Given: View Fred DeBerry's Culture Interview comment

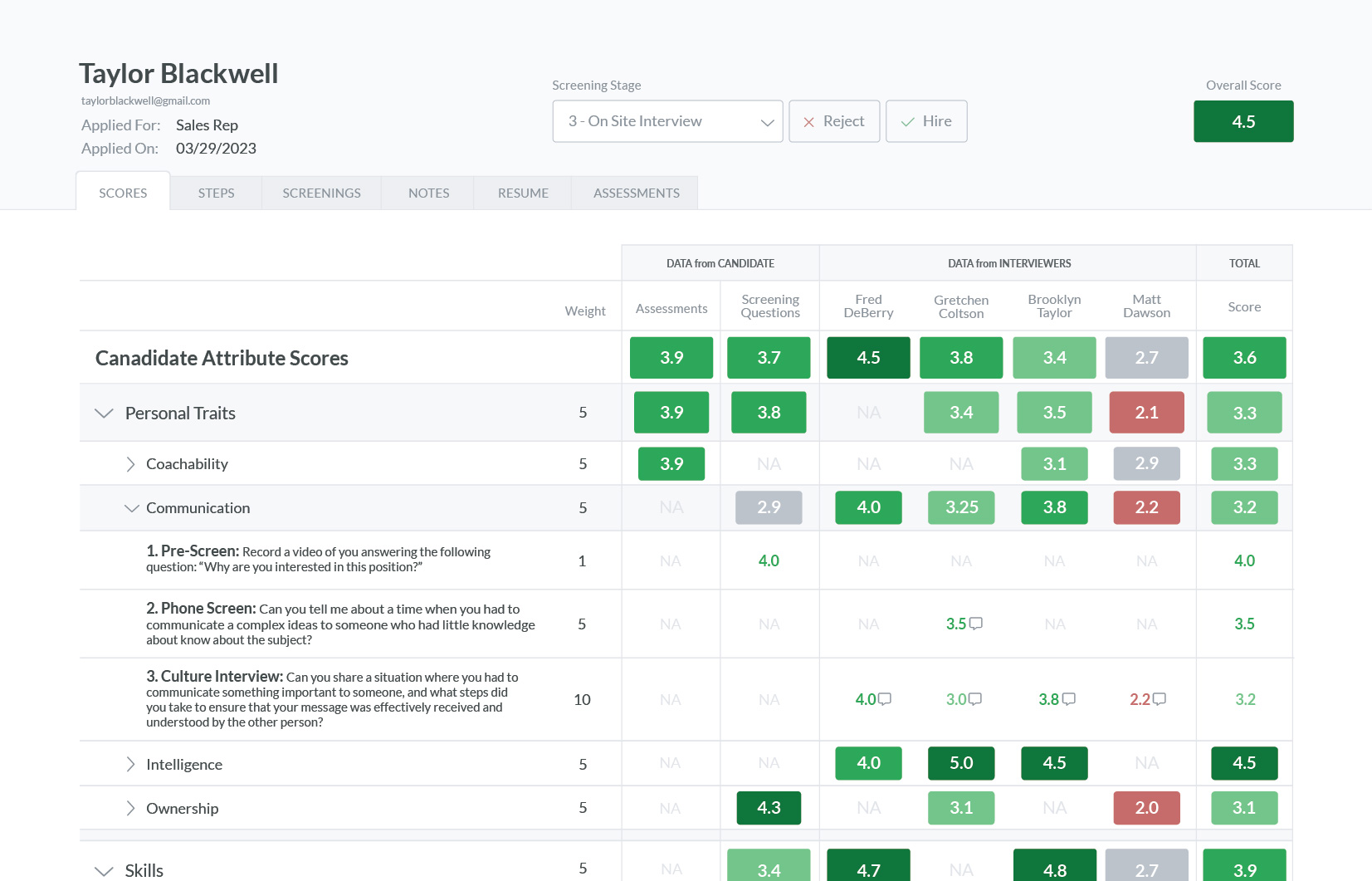Looking at the screenshot, I should point(885,698).
